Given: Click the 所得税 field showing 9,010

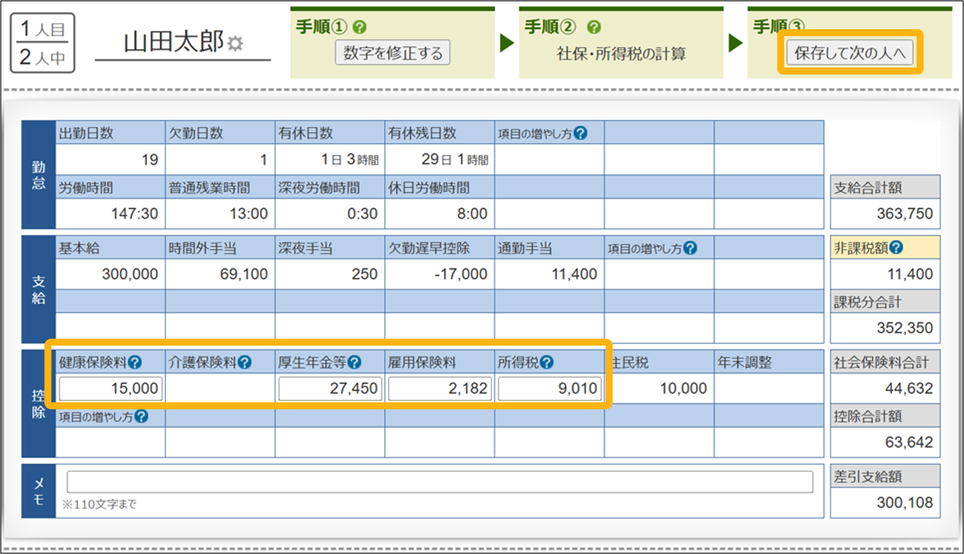Looking at the screenshot, I should [549, 388].
